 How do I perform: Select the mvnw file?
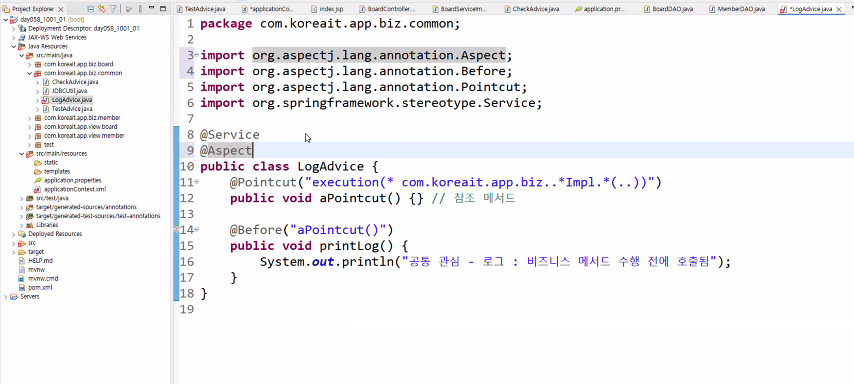coord(36,270)
